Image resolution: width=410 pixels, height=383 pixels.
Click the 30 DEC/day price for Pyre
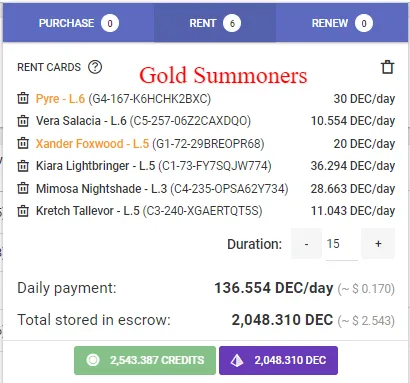[x=364, y=99]
